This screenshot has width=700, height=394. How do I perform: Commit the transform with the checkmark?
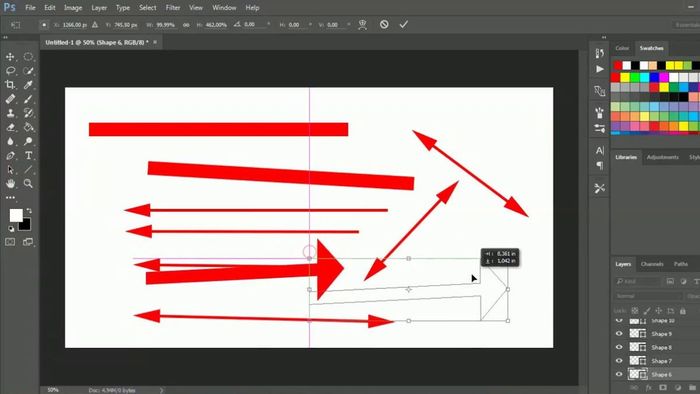point(404,25)
